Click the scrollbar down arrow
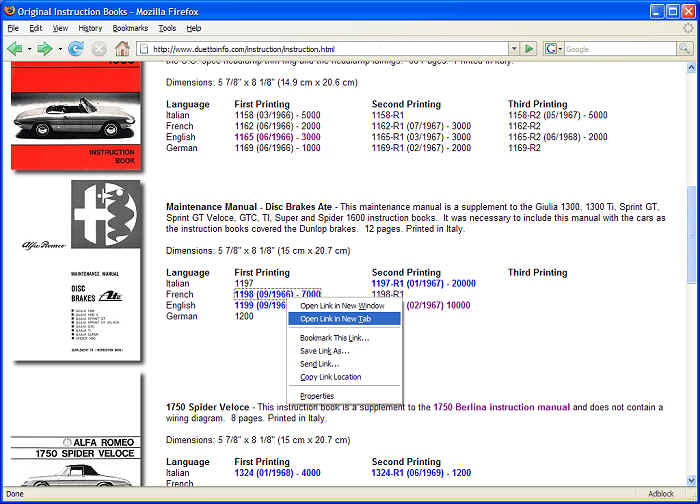The image size is (700, 504). click(x=691, y=481)
